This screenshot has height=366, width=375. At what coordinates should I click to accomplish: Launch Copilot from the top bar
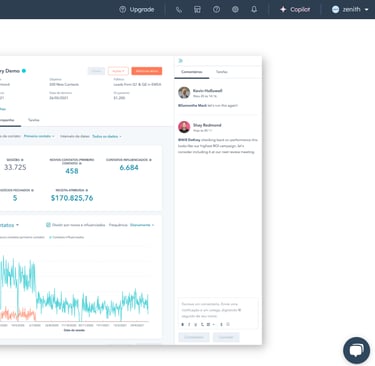[x=295, y=9]
